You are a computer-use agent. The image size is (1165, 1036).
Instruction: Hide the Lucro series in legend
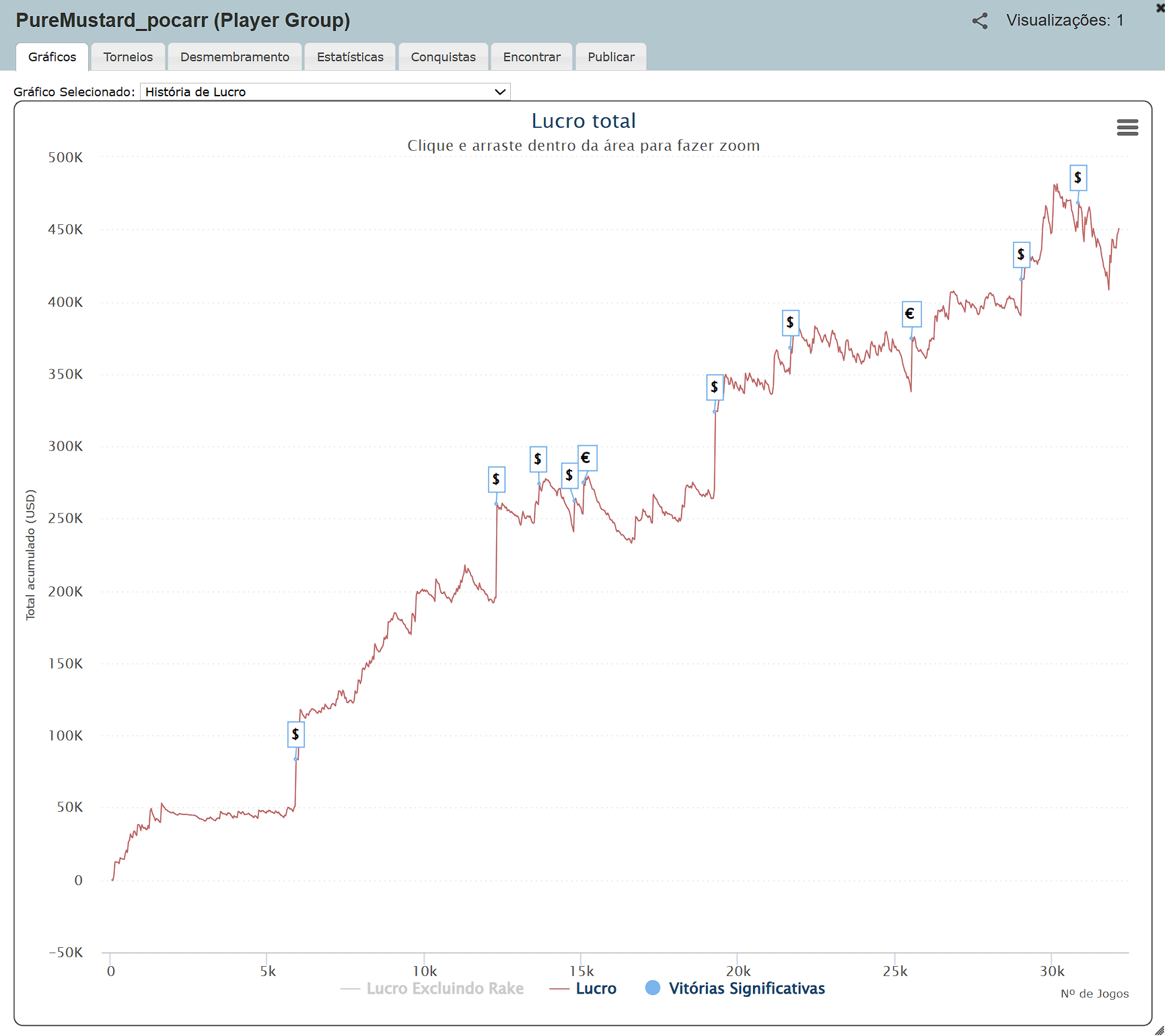(583, 988)
